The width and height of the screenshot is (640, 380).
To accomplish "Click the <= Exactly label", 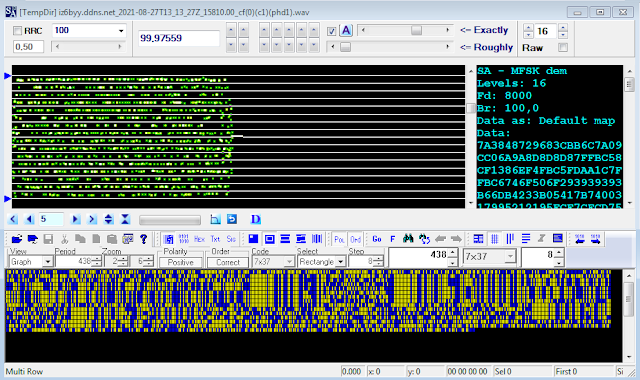I will point(484,30).
